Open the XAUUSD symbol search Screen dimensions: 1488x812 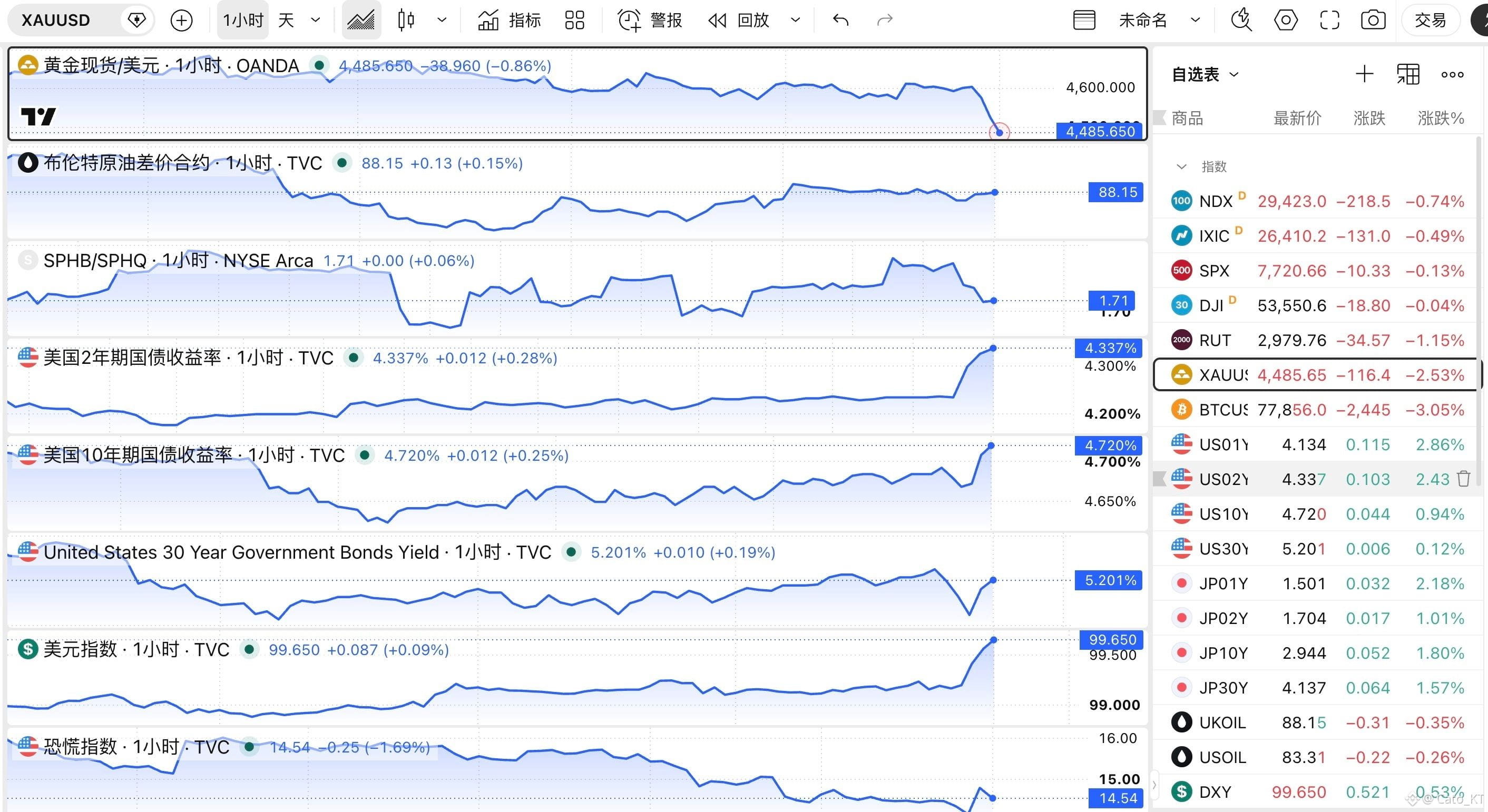tap(56, 20)
